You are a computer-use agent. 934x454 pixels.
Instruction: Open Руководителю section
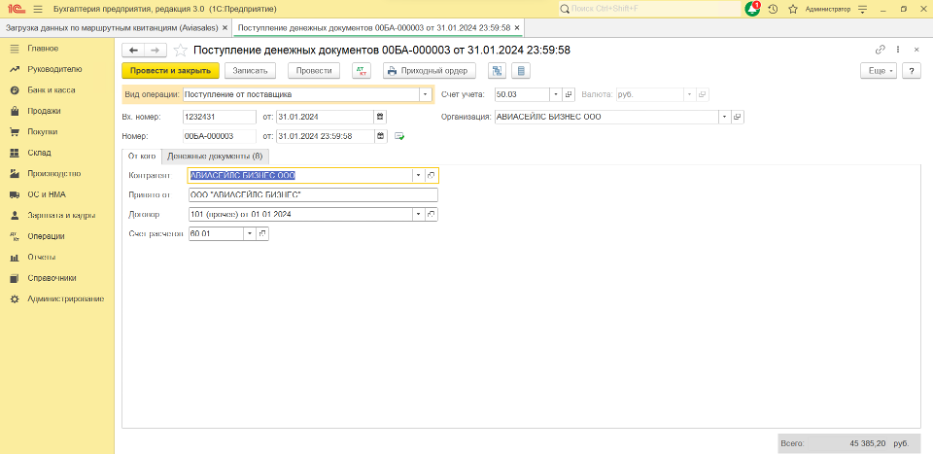(55, 69)
